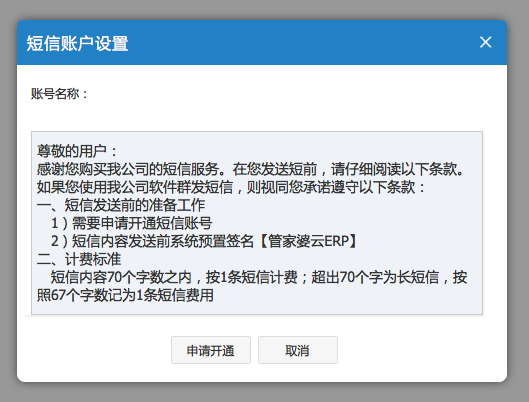Click the last line 照67个字数记为1条短信费用
529x402 pixels.
[x=125, y=295]
